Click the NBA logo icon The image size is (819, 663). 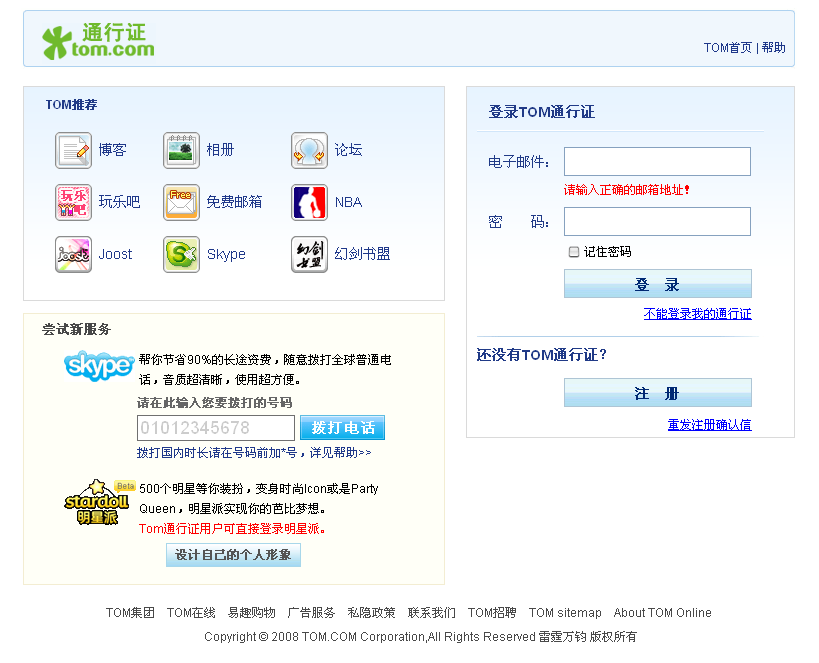309,202
